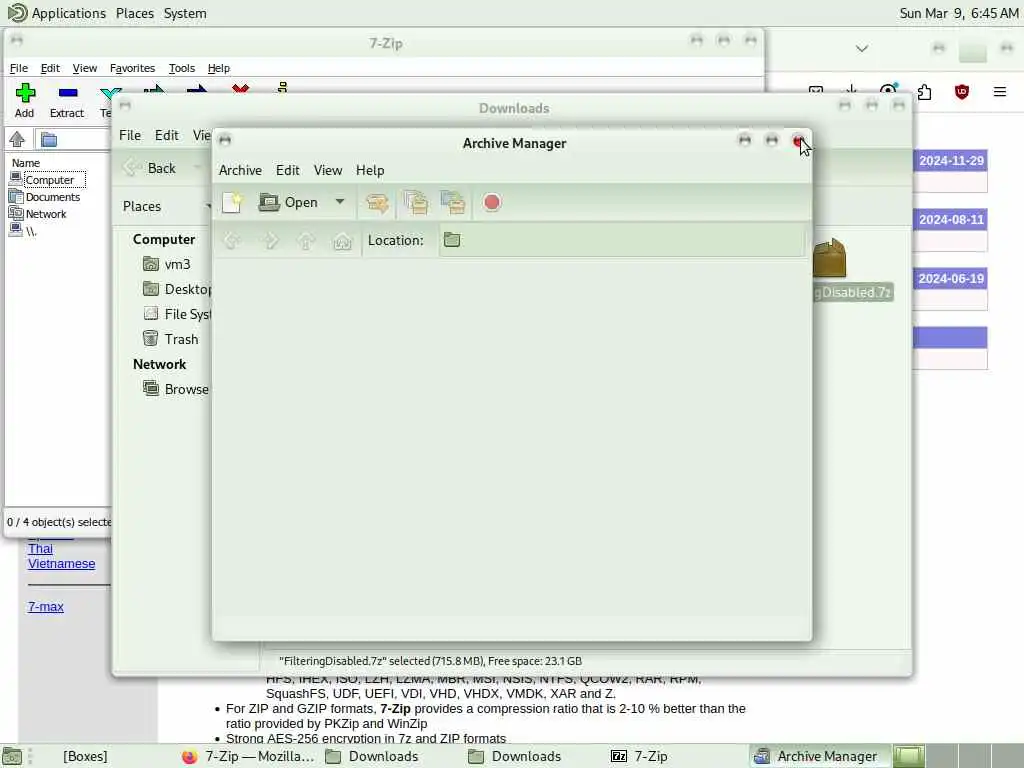Click Archive Manager's go up arrow
1024x768 pixels.
(x=306, y=241)
